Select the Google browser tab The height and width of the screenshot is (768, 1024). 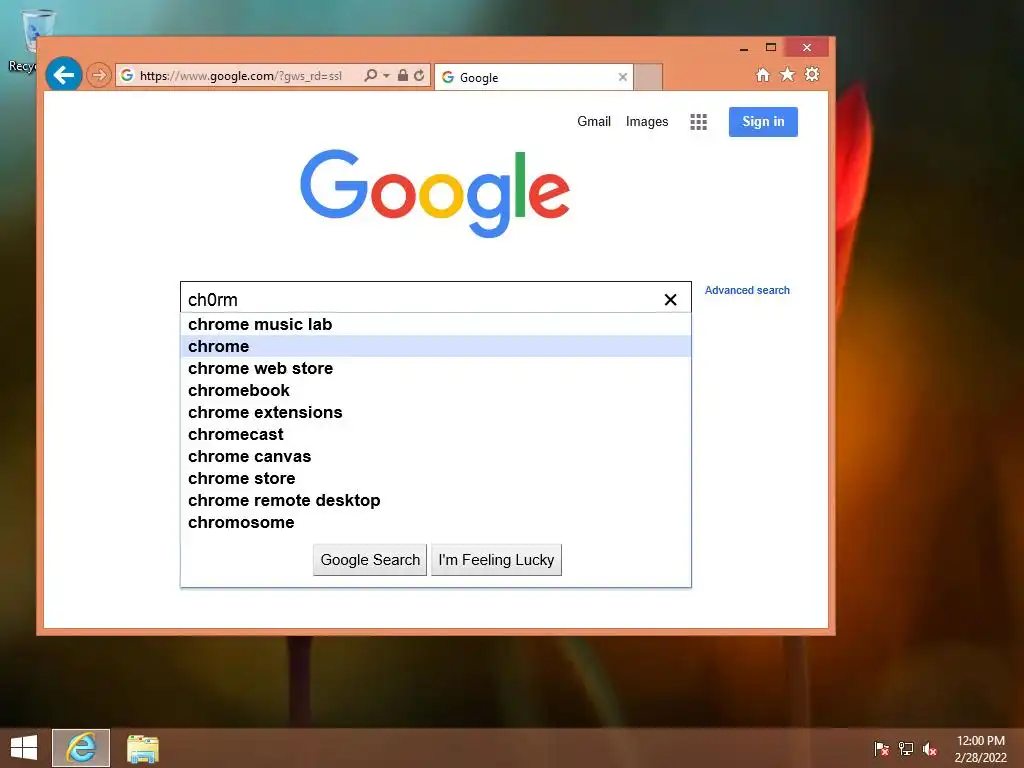[534, 77]
